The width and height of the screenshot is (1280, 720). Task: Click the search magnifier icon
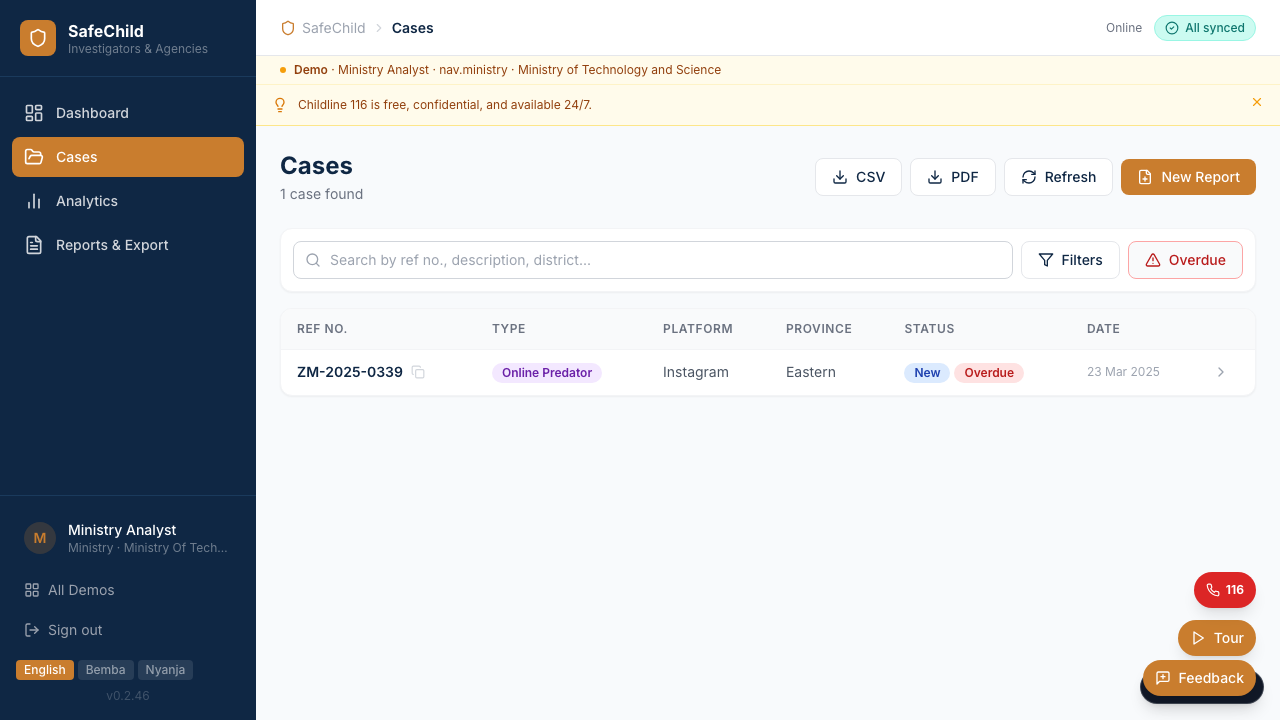pos(313,260)
